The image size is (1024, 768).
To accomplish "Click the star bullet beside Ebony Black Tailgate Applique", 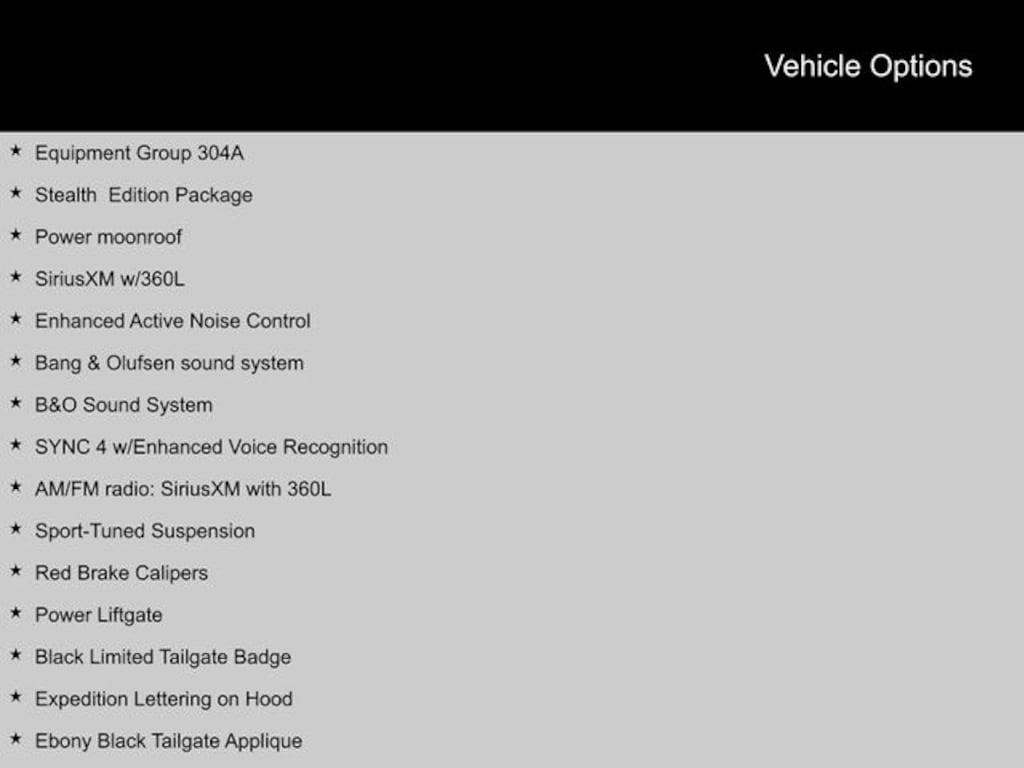I will tap(15, 740).
